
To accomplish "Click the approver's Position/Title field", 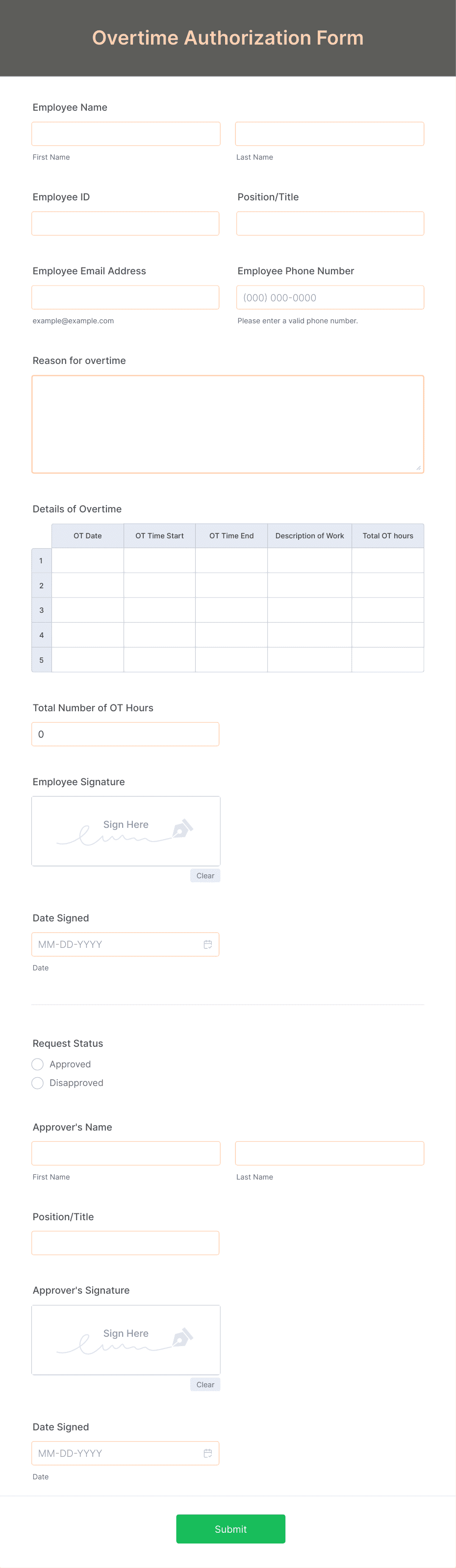I will tap(126, 1243).
